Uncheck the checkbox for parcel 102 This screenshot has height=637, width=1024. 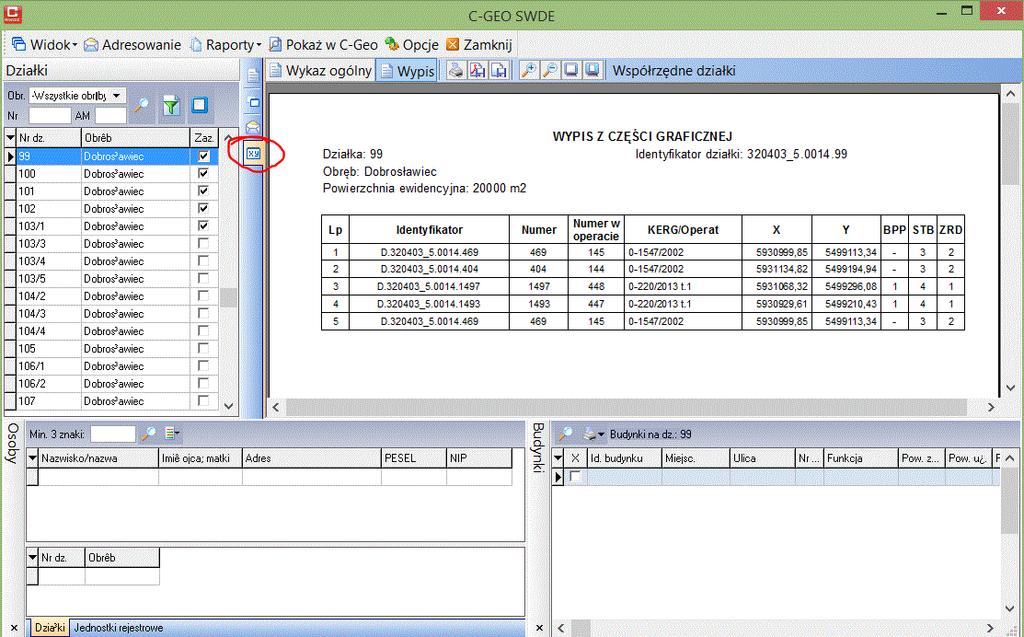click(204, 208)
